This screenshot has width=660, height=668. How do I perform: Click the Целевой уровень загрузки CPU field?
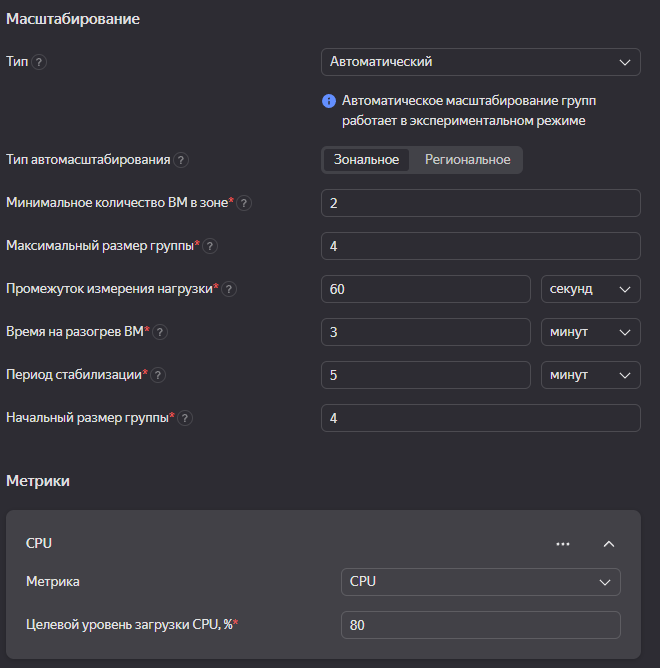click(x=481, y=625)
